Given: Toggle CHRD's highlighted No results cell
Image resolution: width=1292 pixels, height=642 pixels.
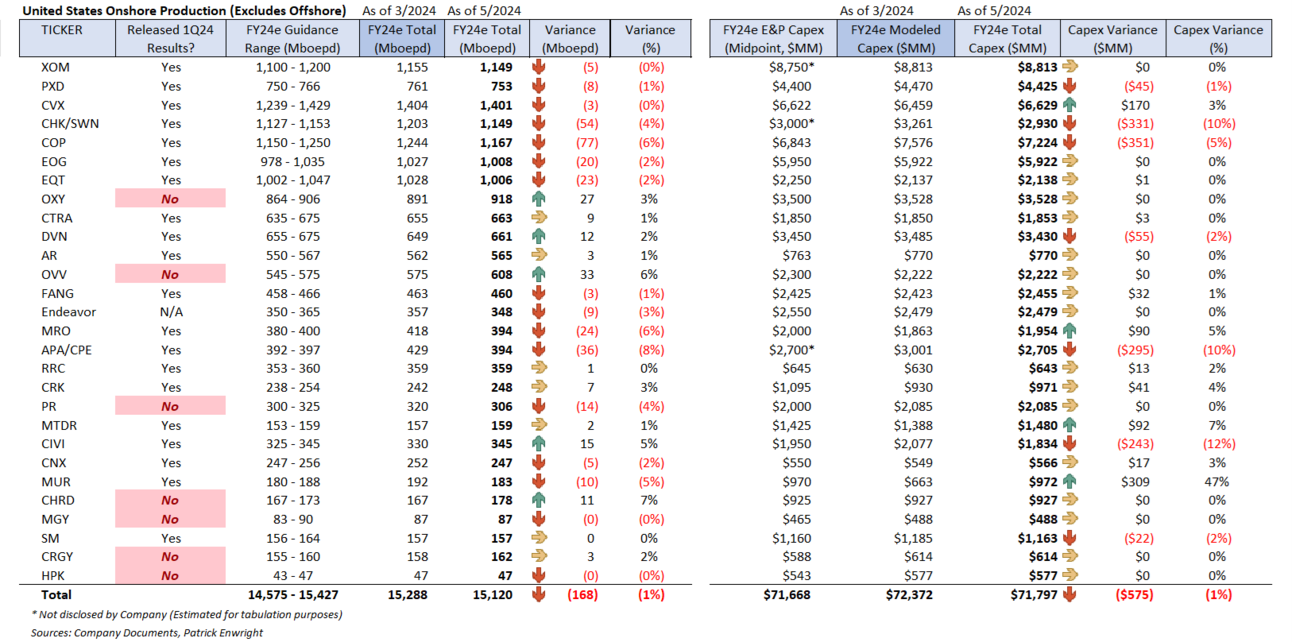Looking at the screenshot, I should click(170, 500).
